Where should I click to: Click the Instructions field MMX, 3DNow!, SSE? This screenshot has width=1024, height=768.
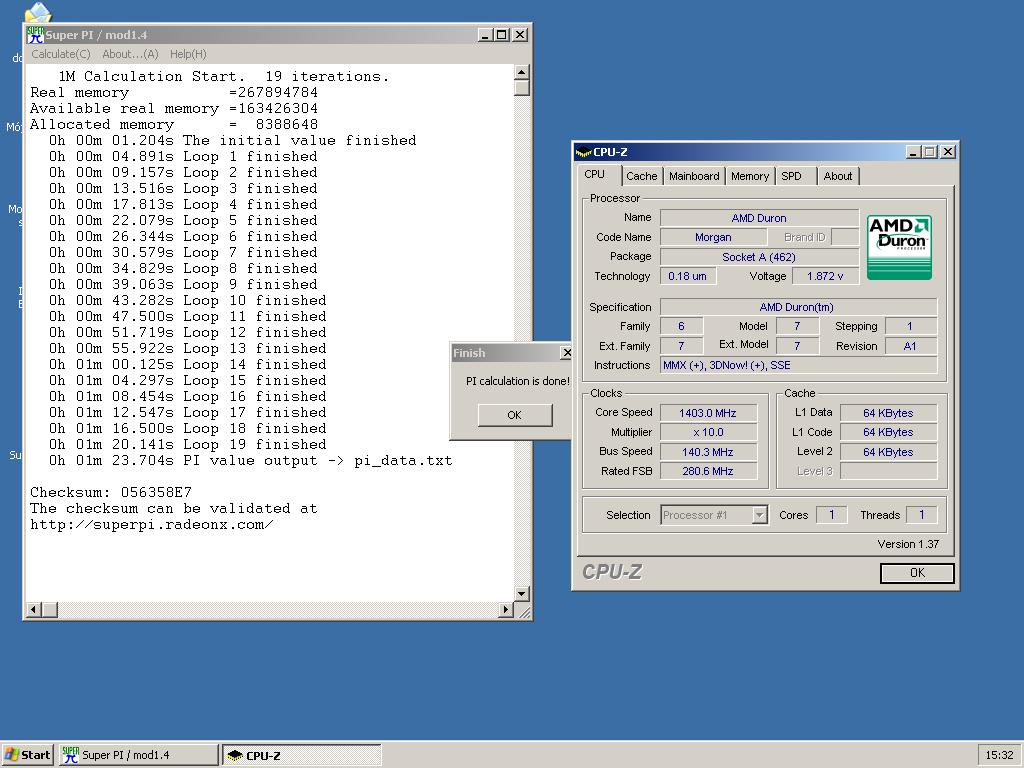tap(798, 365)
